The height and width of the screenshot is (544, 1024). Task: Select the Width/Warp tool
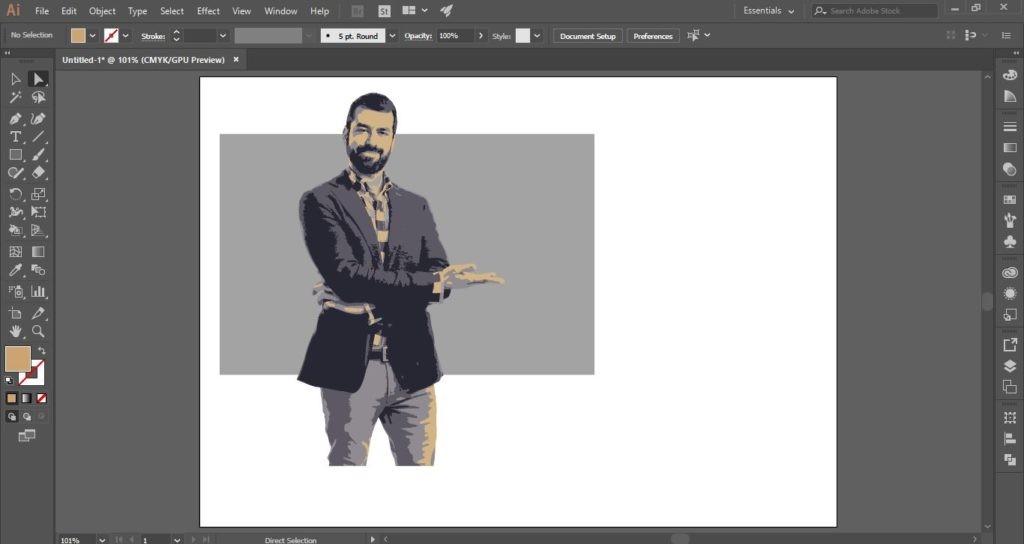point(16,212)
